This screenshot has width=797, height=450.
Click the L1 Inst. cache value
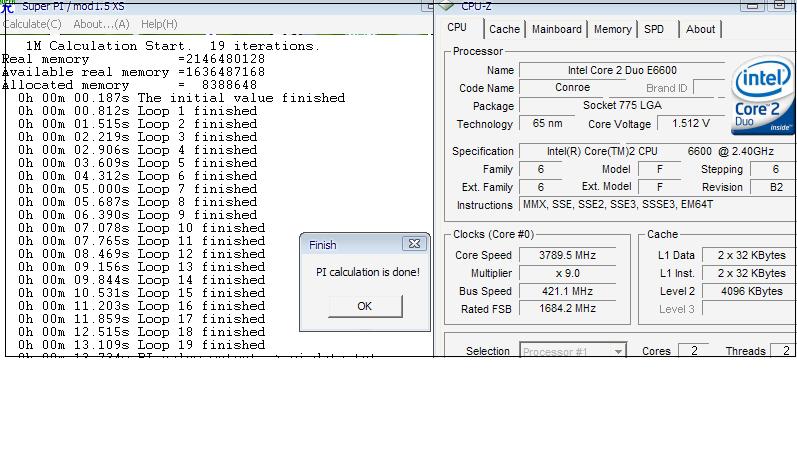coord(749,273)
